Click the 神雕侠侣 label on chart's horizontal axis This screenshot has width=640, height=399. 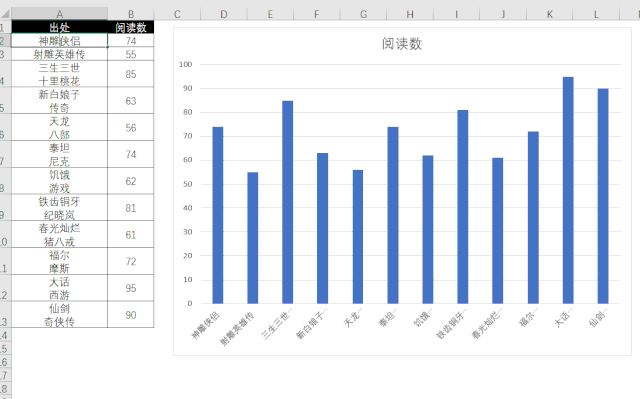[205, 326]
